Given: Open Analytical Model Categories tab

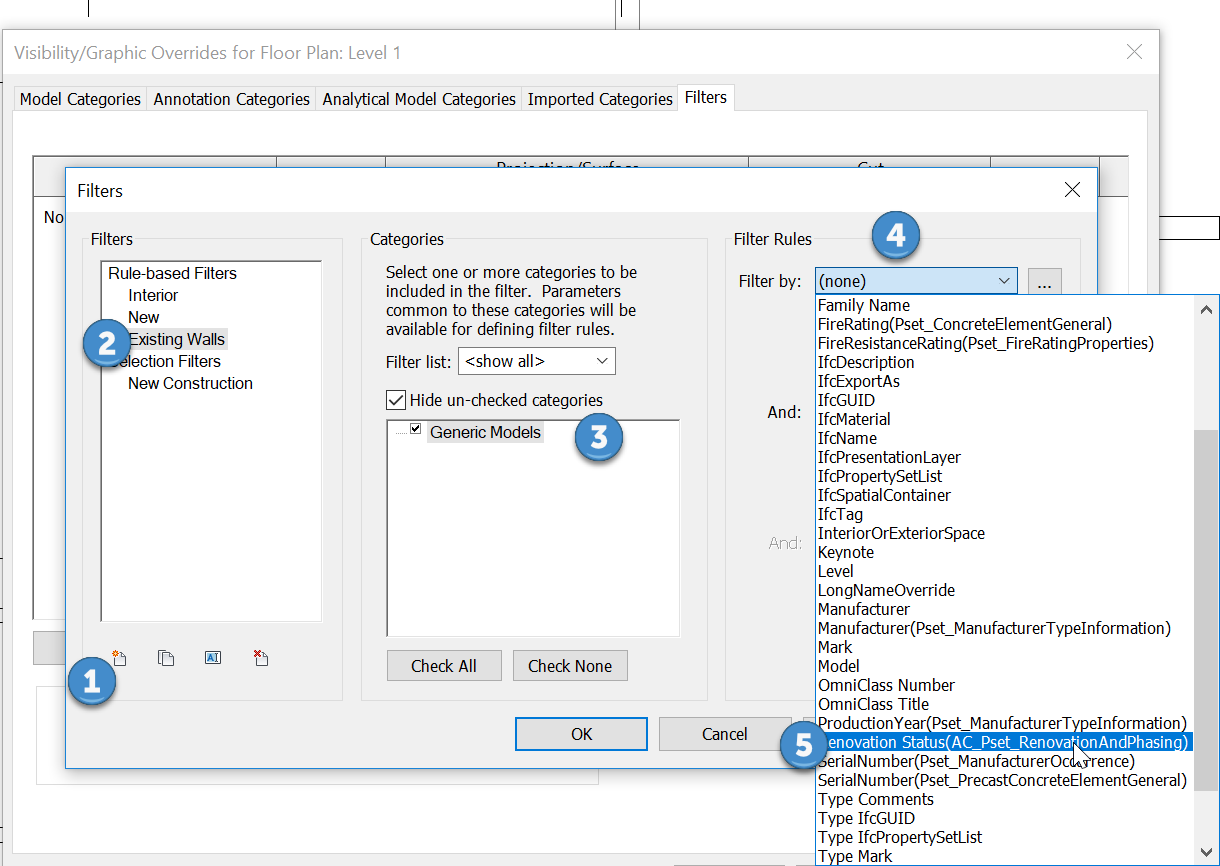Looking at the screenshot, I should point(419,99).
